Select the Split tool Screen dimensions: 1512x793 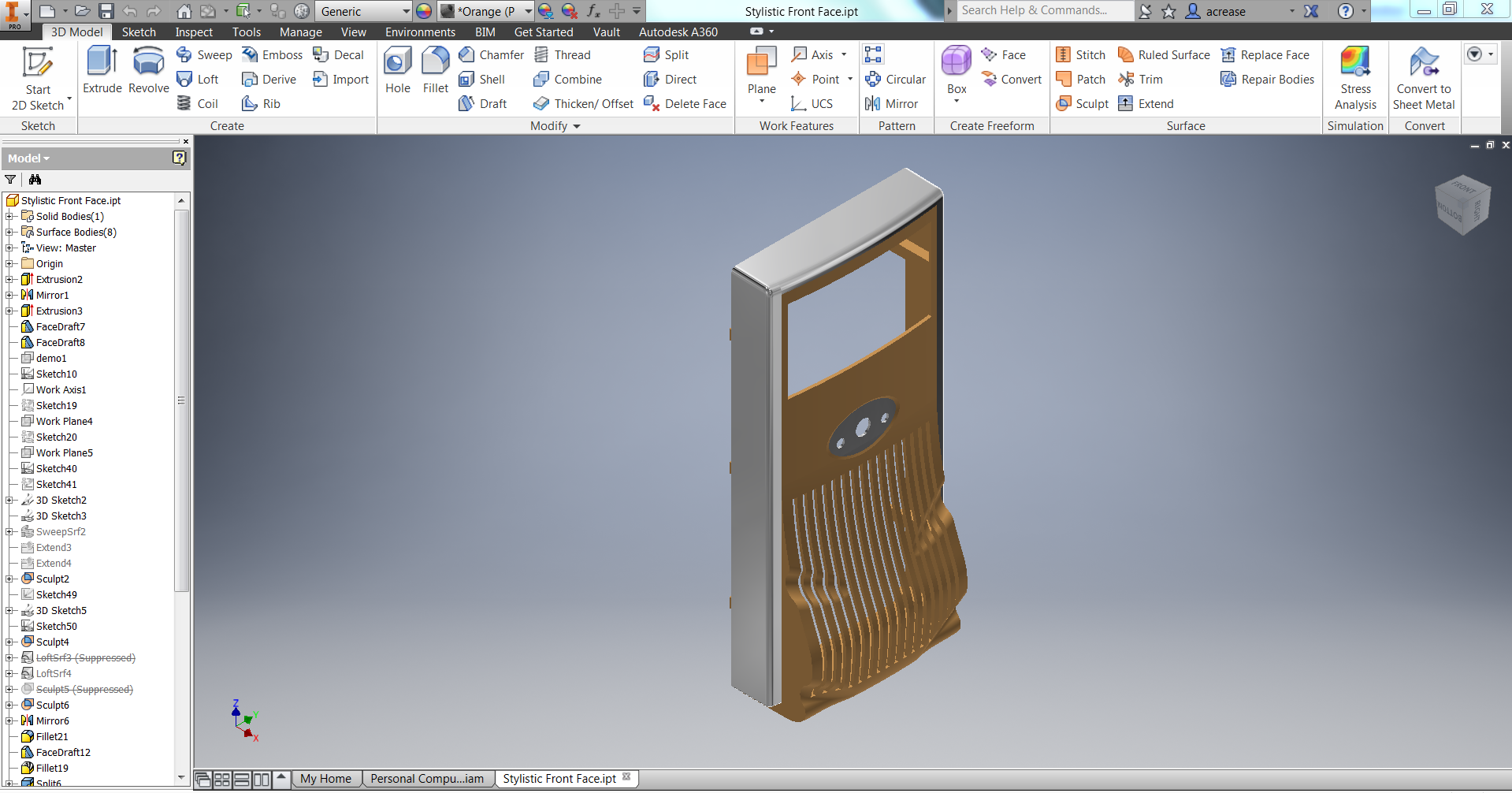click(x=666, y=54)
